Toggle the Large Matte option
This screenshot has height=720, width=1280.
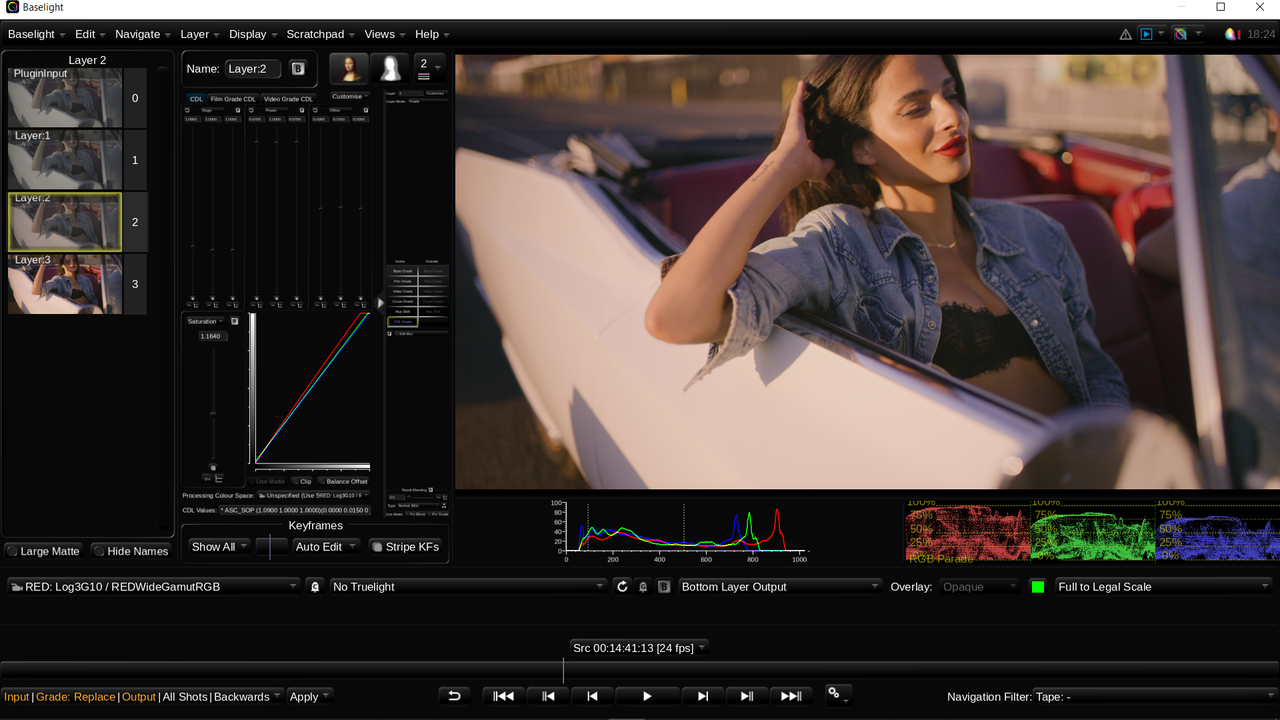click(x=43, y=551)
